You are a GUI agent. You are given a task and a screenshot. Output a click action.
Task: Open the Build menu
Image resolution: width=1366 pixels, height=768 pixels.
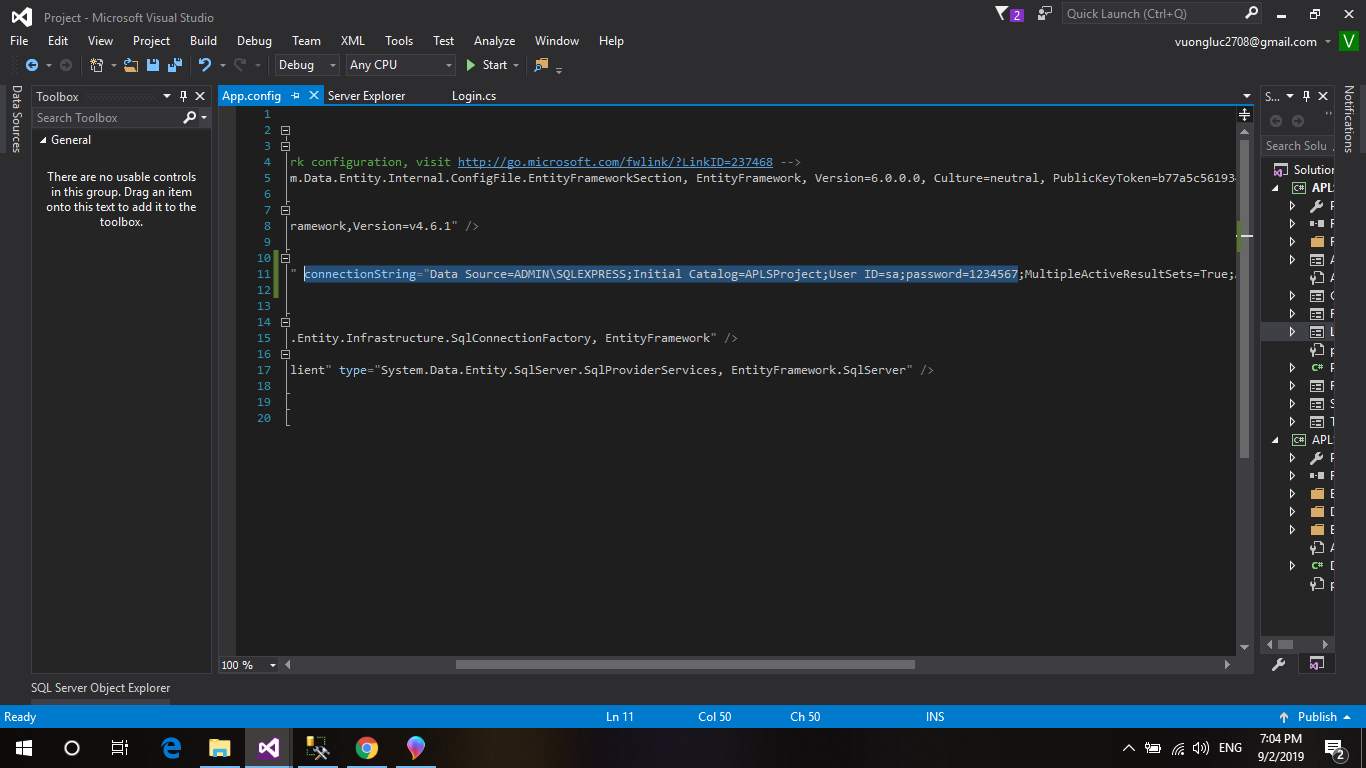point(203,41)
